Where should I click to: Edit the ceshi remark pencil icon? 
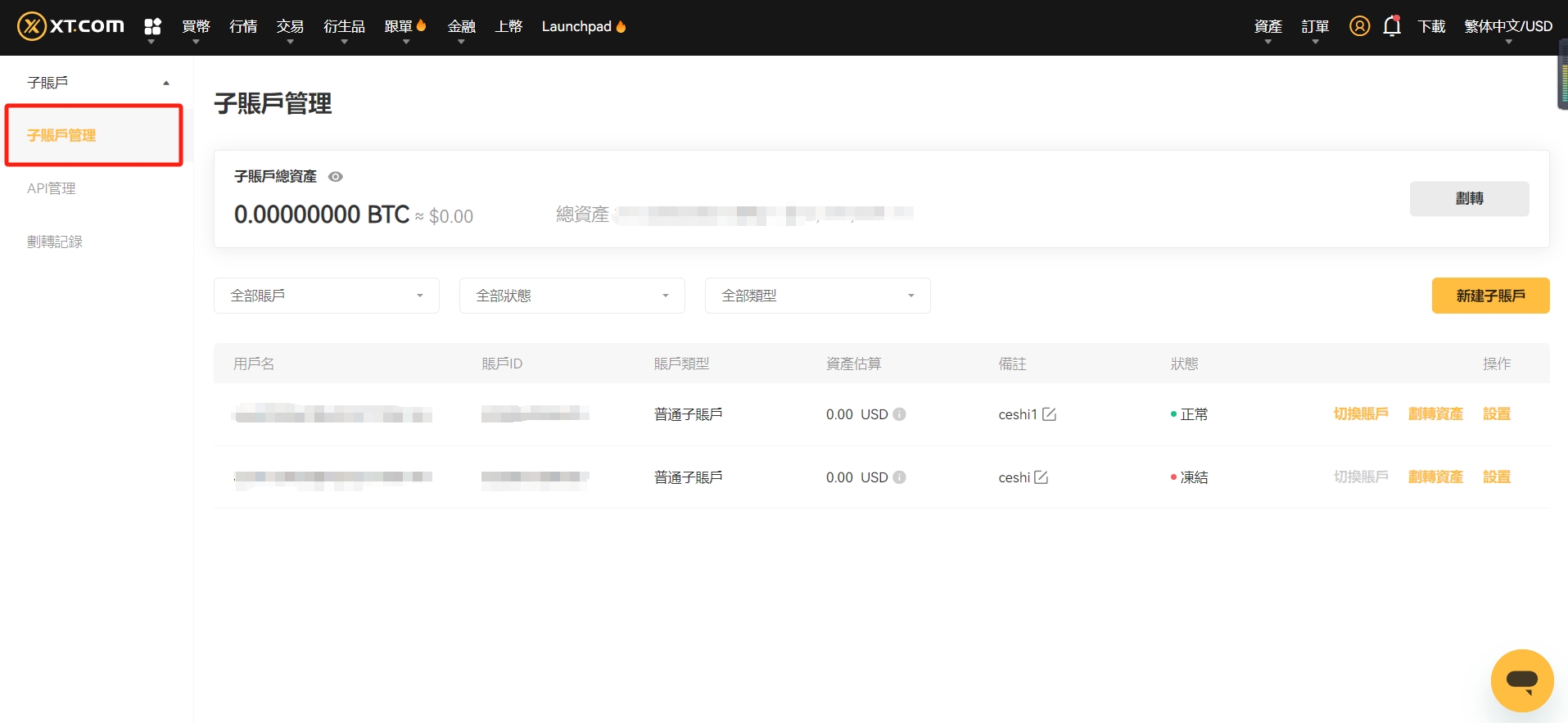point(1041,477)
